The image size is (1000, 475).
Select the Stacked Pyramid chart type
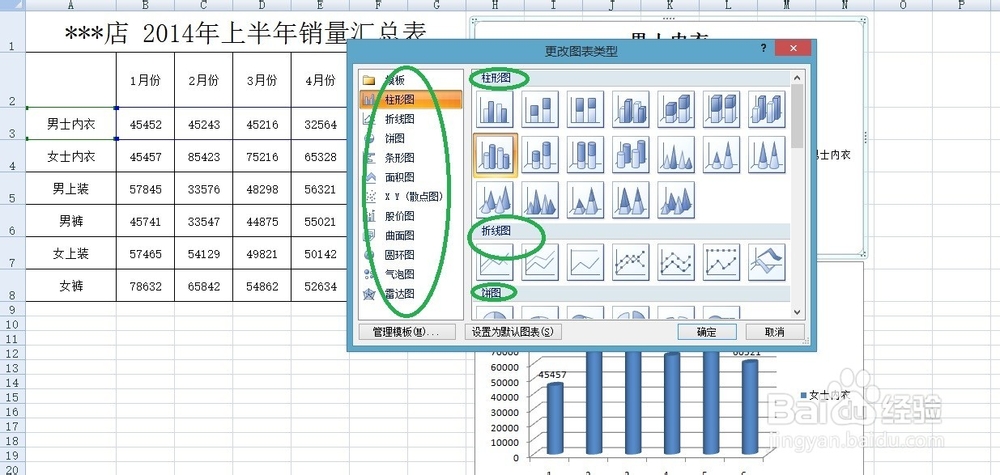point(585,200)
